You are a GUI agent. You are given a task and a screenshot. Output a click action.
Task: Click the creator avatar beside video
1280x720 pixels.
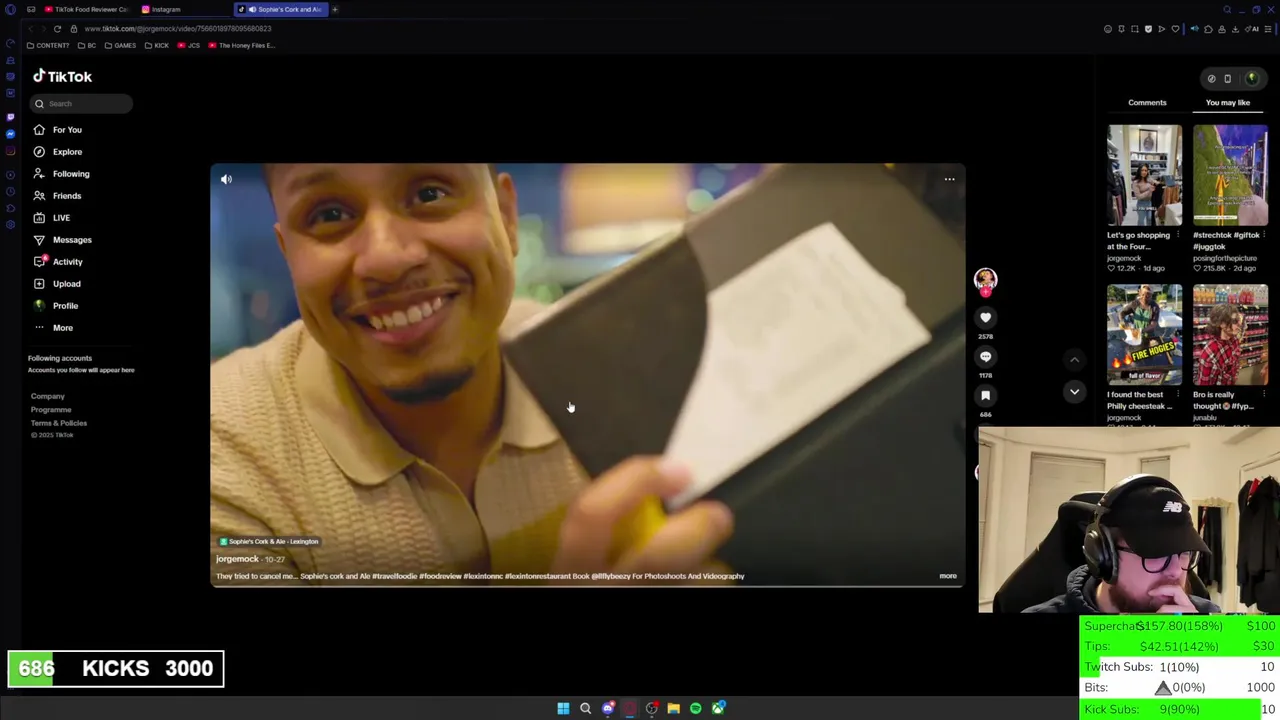tap(985, 279)
